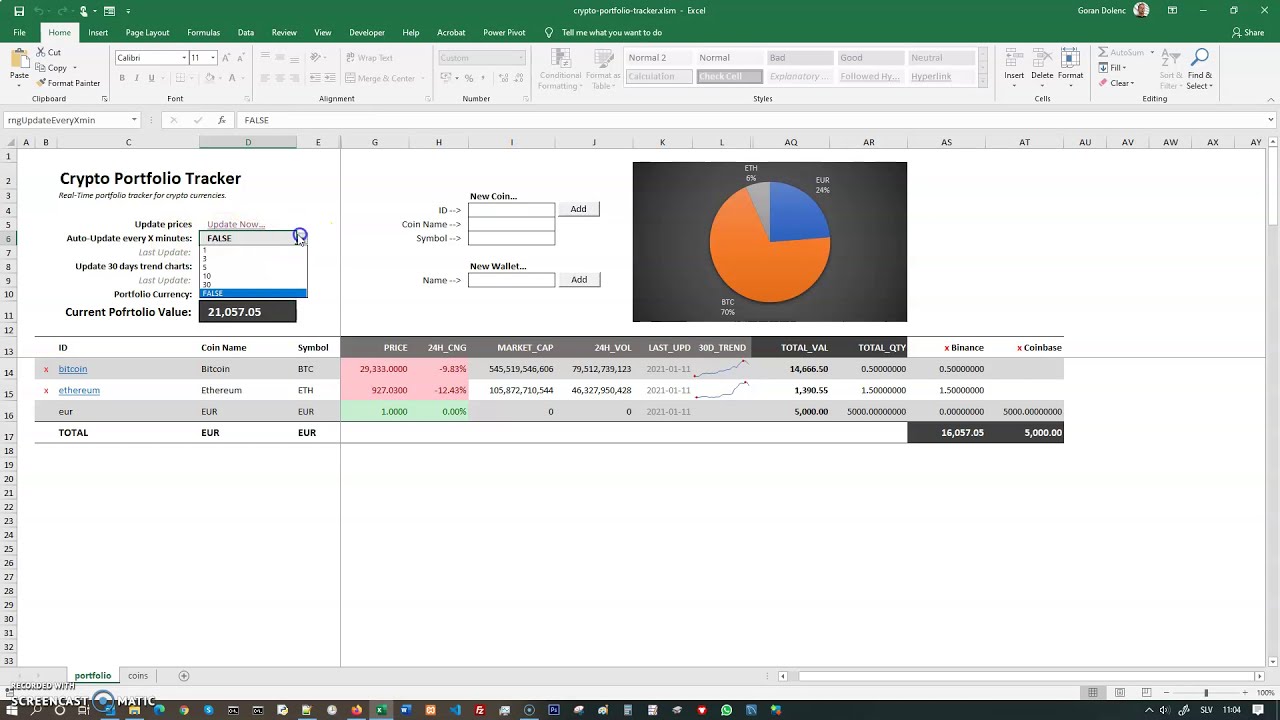Select 30 option in auto-update list
Viewport: 1280px width, 720px height.
point(253,284)
